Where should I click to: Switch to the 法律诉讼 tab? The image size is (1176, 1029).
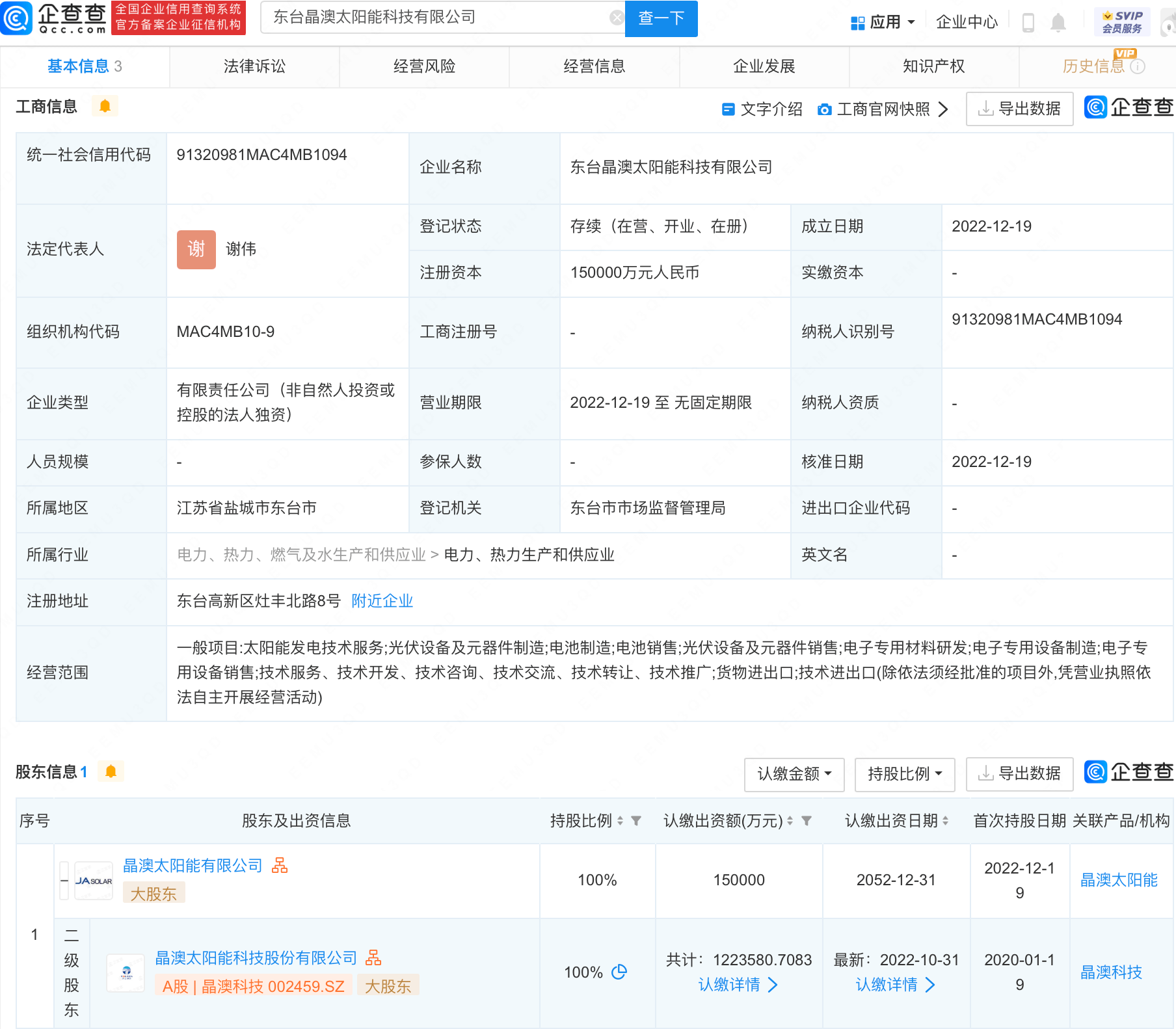point(254,66)
